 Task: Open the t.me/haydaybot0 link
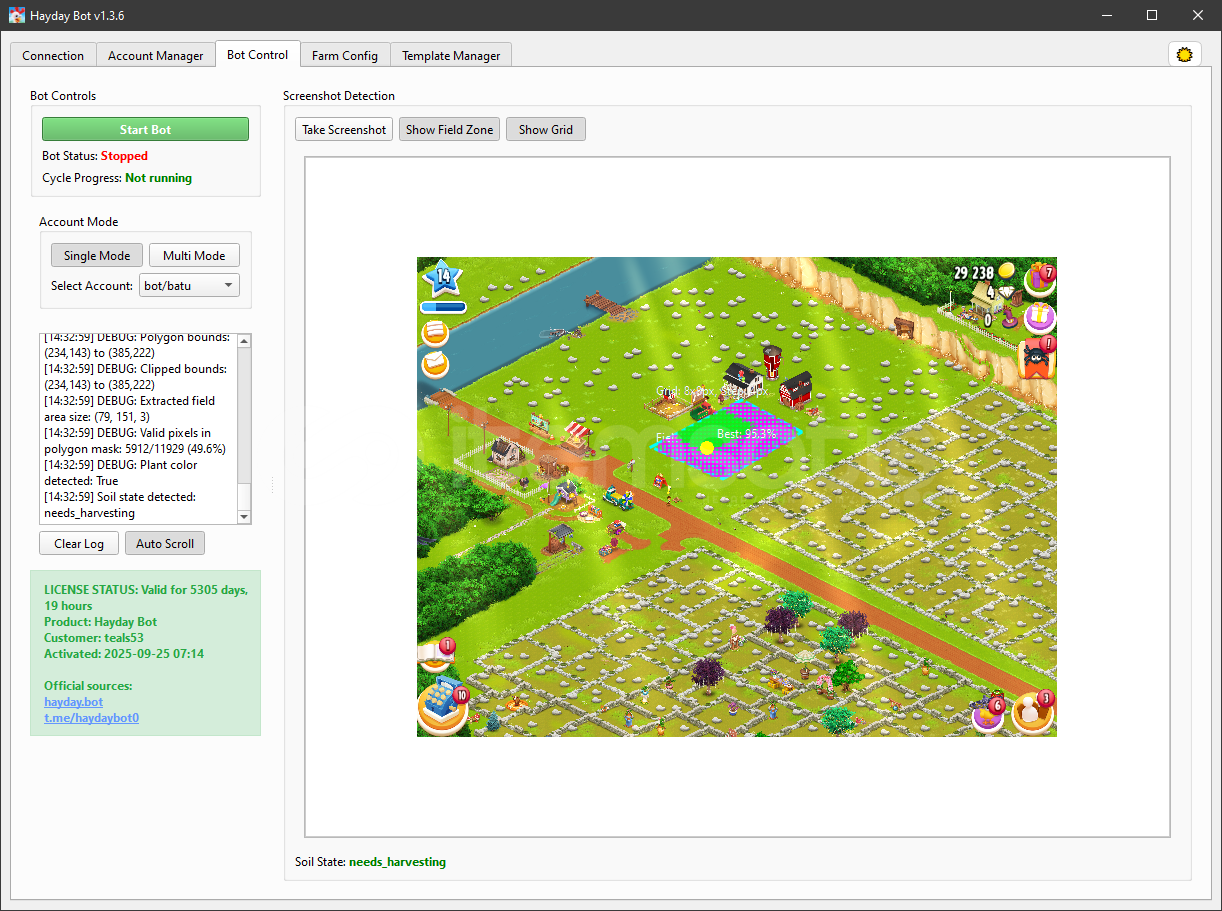91,718
